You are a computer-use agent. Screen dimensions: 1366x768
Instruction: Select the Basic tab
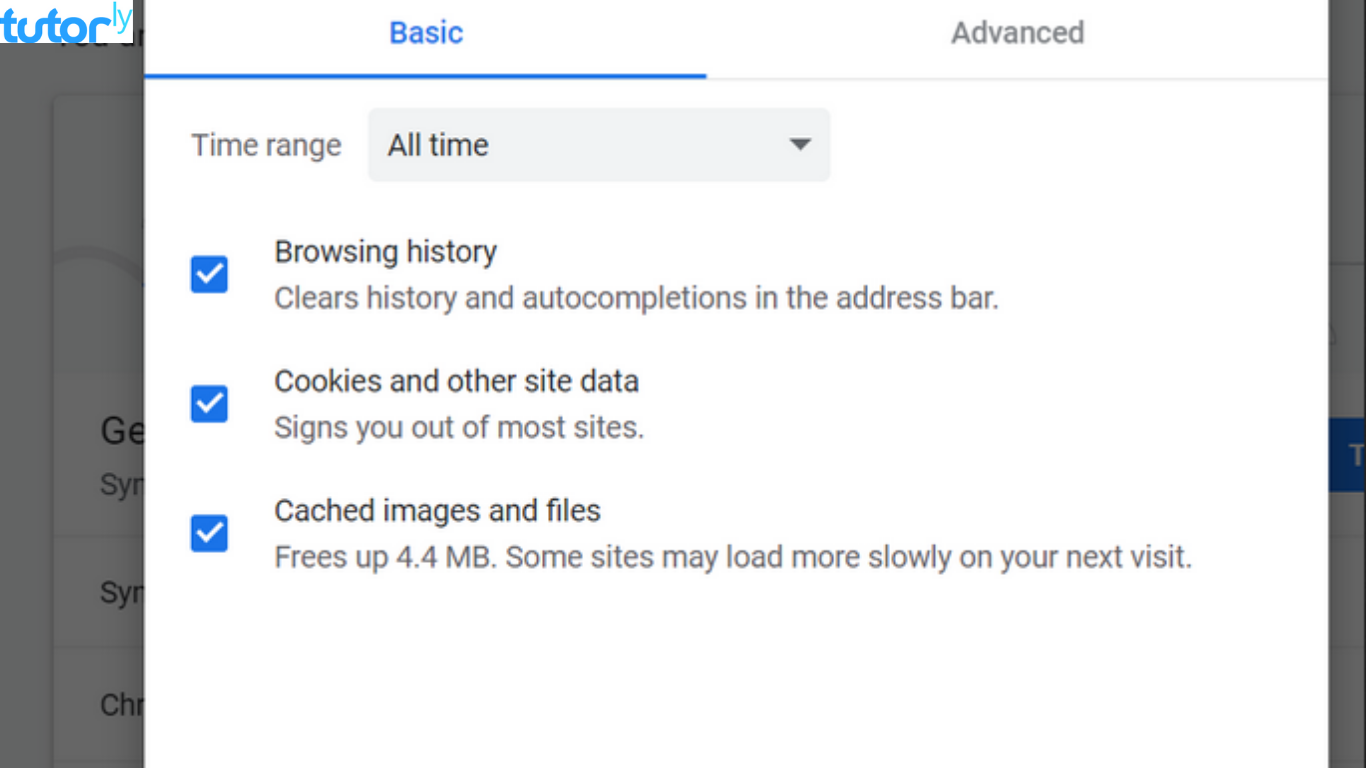426,33
